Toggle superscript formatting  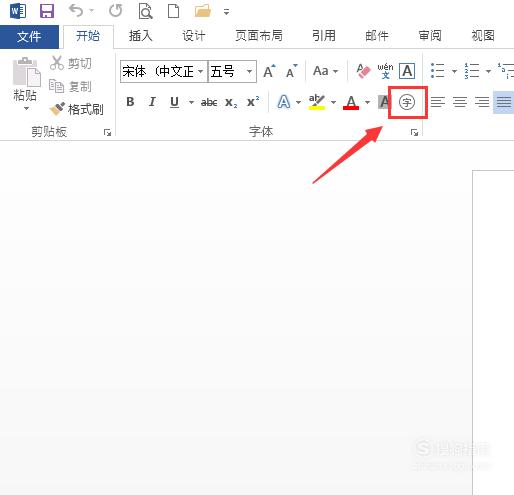pos(253,102)
